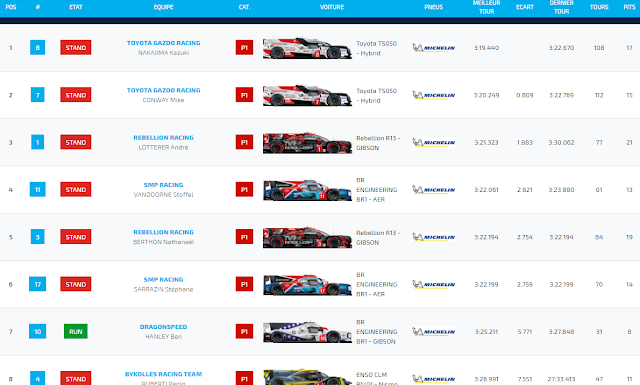Click the STAND status badge for car 11

tap(76, 189)
